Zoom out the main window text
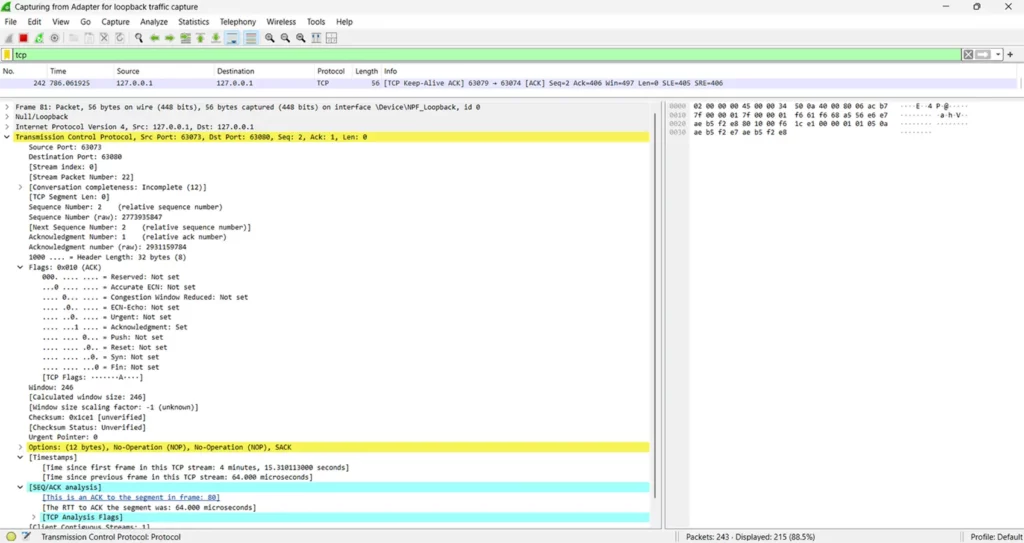 click(x=285, y=38)
